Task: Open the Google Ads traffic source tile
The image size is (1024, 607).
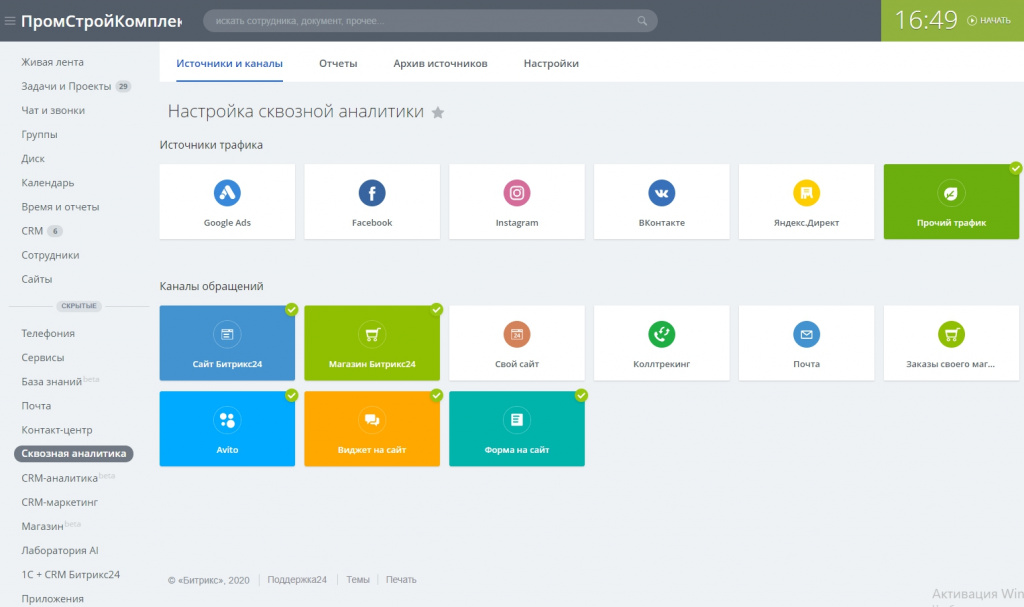Action: 227,201
